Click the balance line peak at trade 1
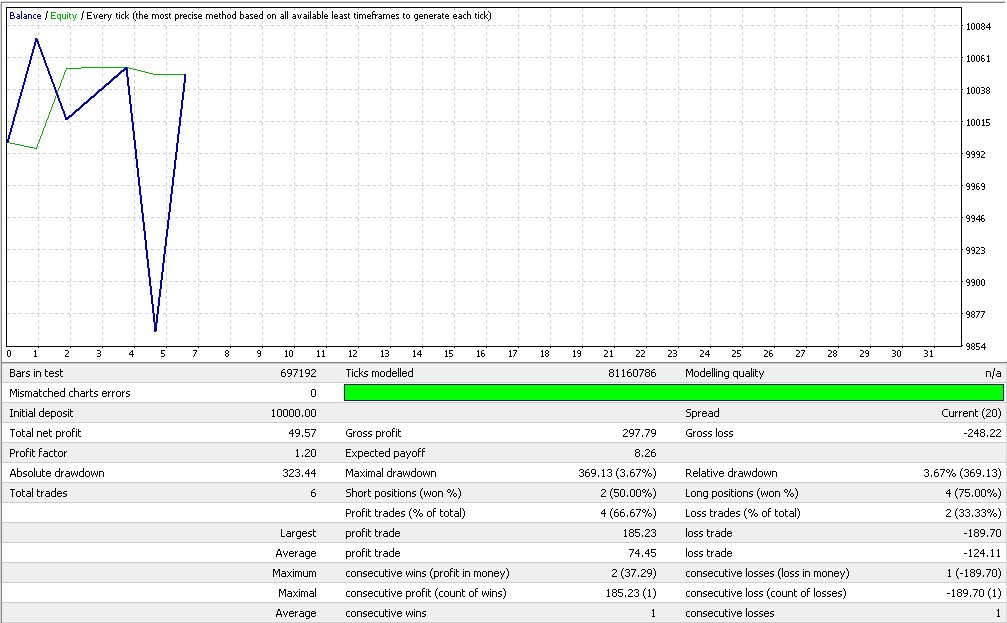Viewport: 1007px width, 623px height. [37, 39]
